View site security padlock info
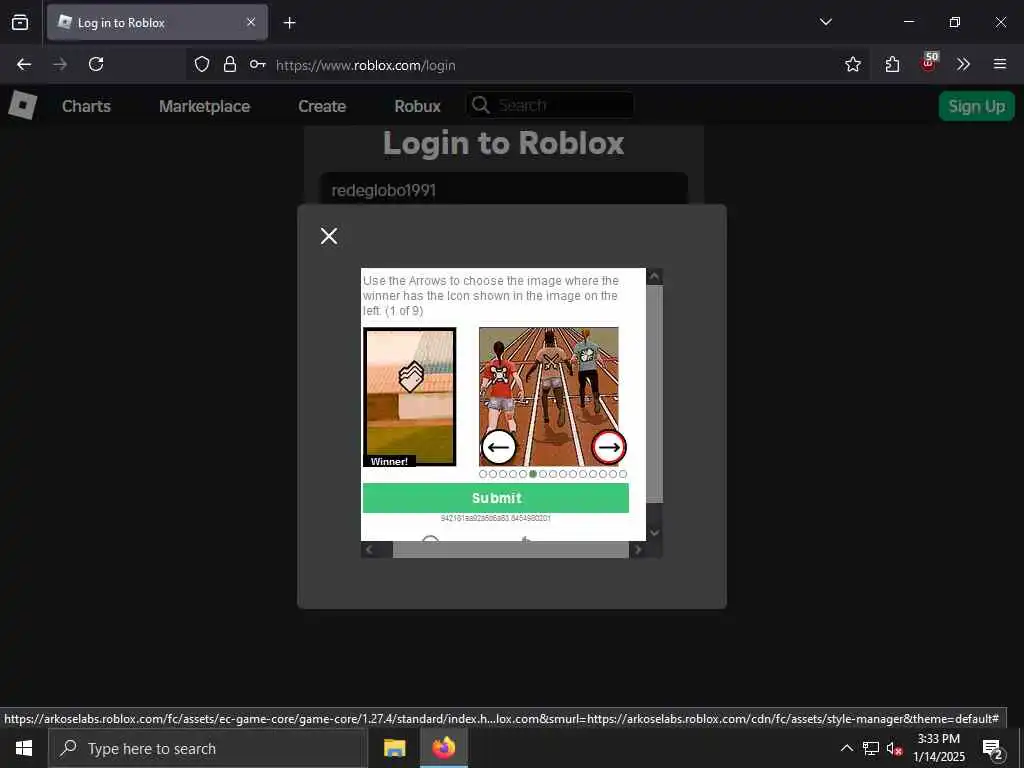The height and width of the screenshot is (768, 1024). 229,64
